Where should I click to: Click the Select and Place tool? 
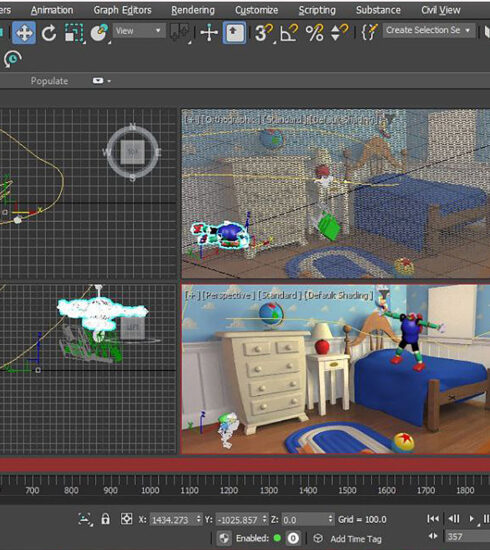click(x=99, y=33)
